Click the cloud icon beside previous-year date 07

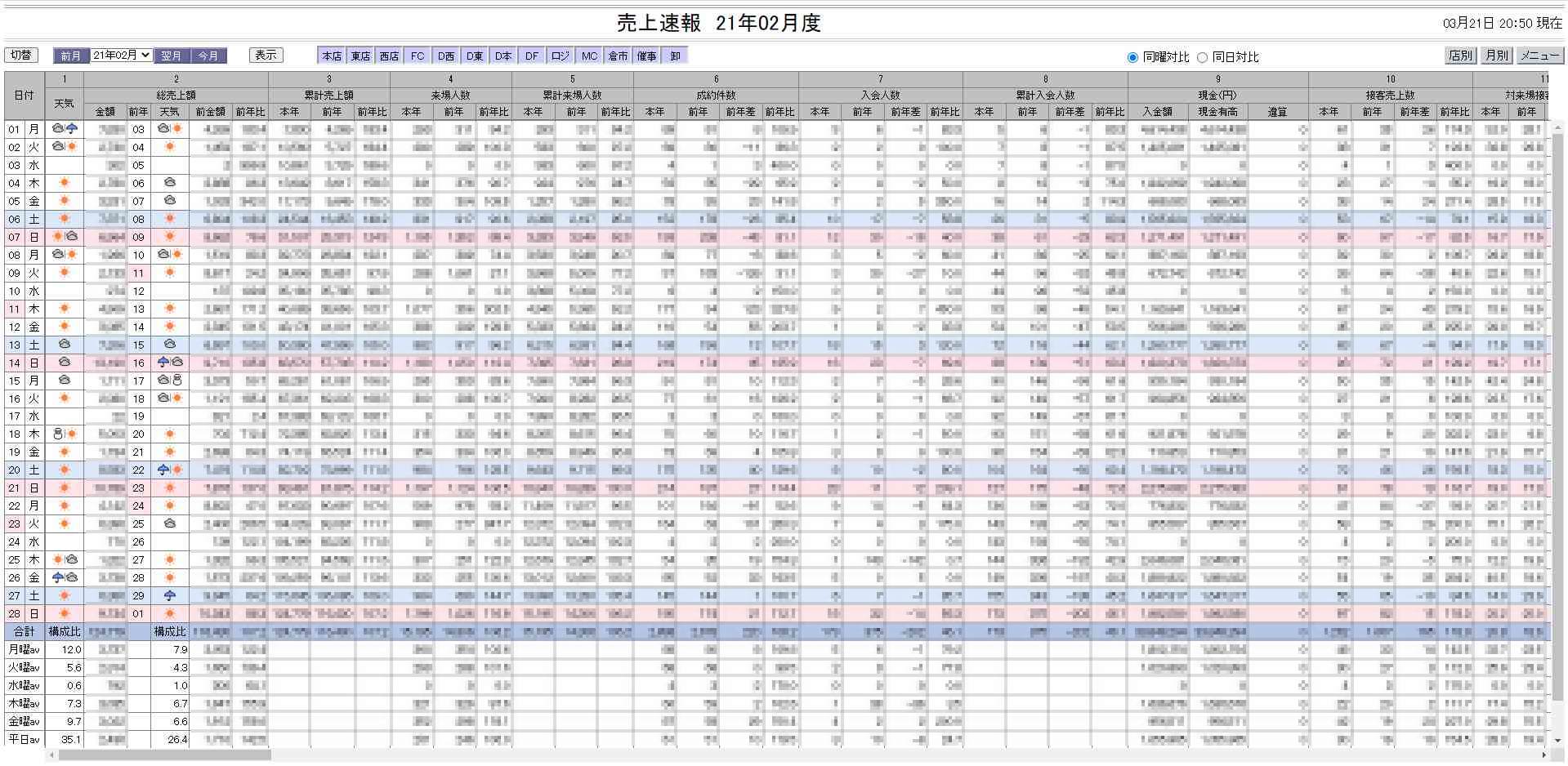[170, 201]
